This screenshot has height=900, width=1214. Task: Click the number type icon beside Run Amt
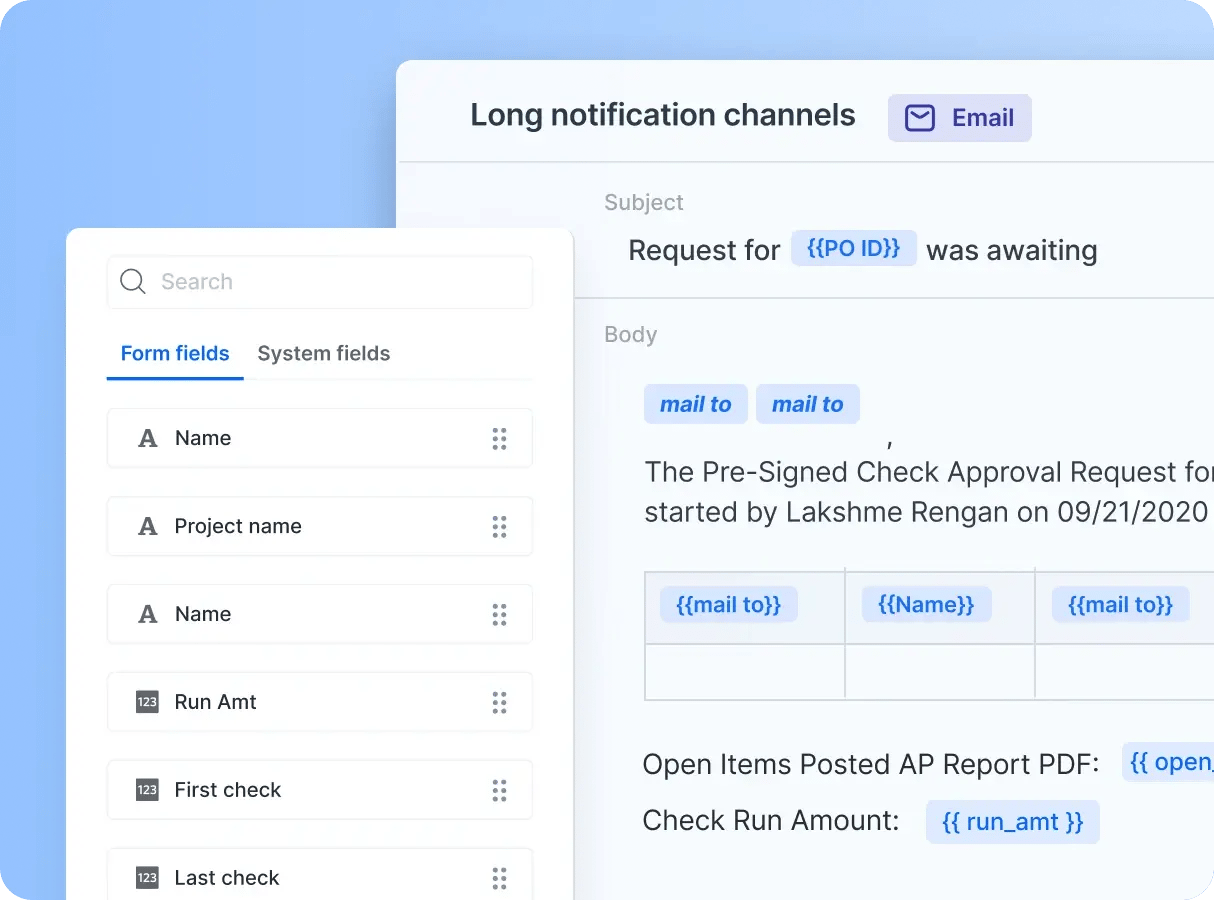(x=148, y=703)
